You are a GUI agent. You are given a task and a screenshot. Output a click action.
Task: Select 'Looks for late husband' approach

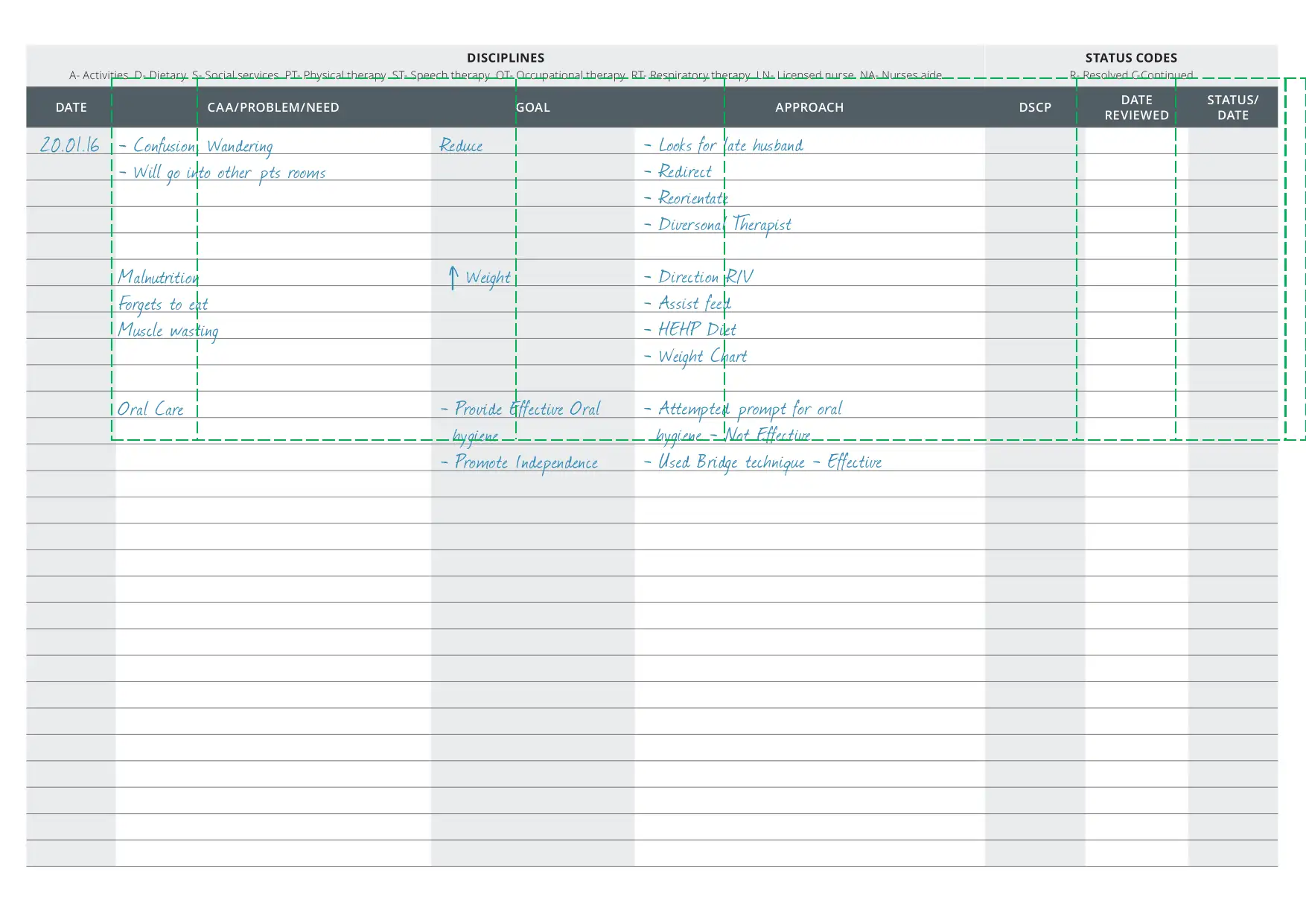click(724, 145)
